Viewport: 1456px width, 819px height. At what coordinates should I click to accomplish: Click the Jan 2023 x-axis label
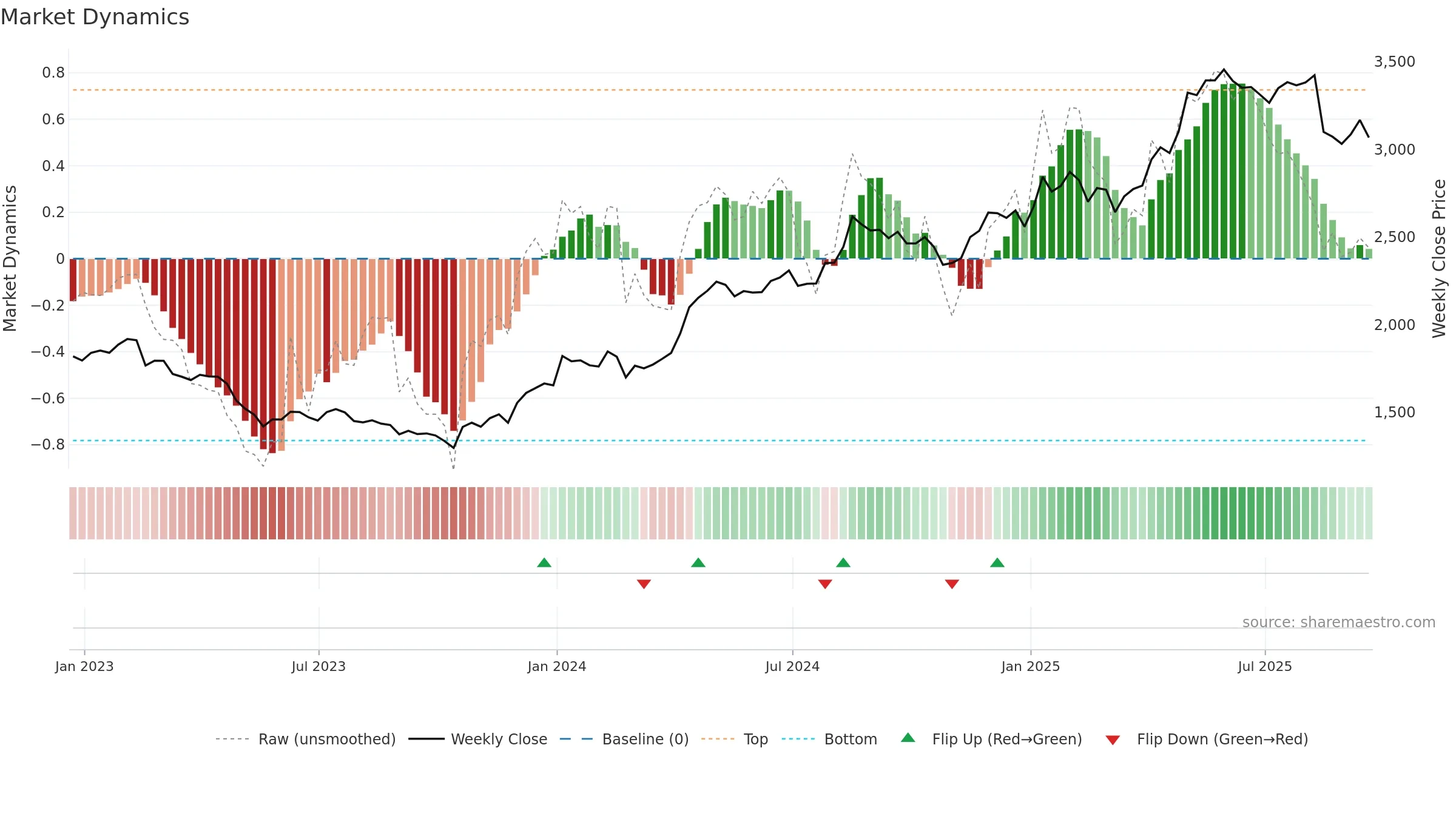84,666
